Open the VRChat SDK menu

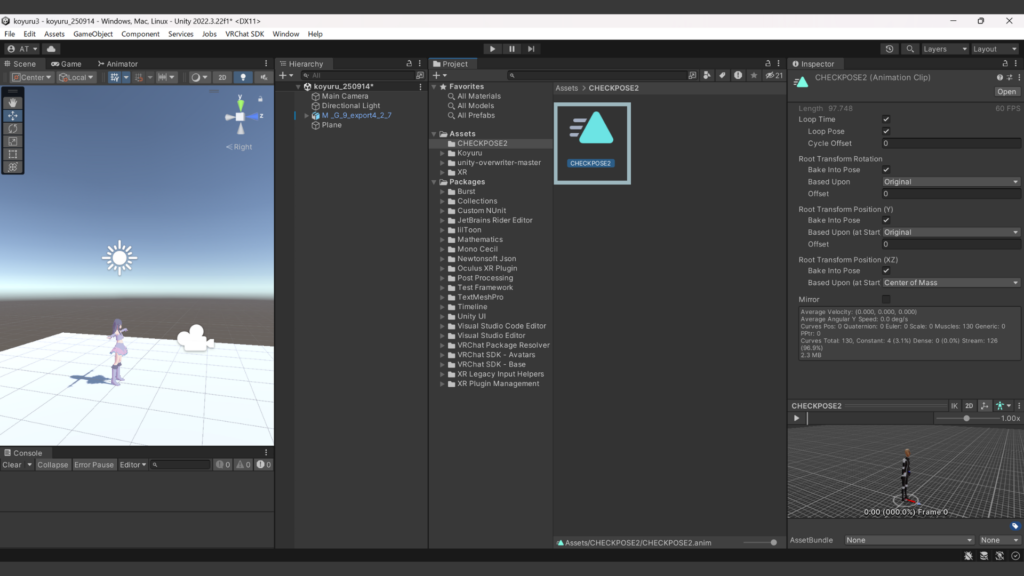pyautogui.click(x=244, y=34)
